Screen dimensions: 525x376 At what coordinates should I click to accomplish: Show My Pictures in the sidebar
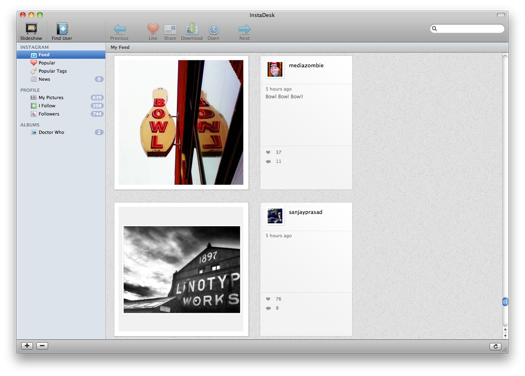click(x=61, y=97)
